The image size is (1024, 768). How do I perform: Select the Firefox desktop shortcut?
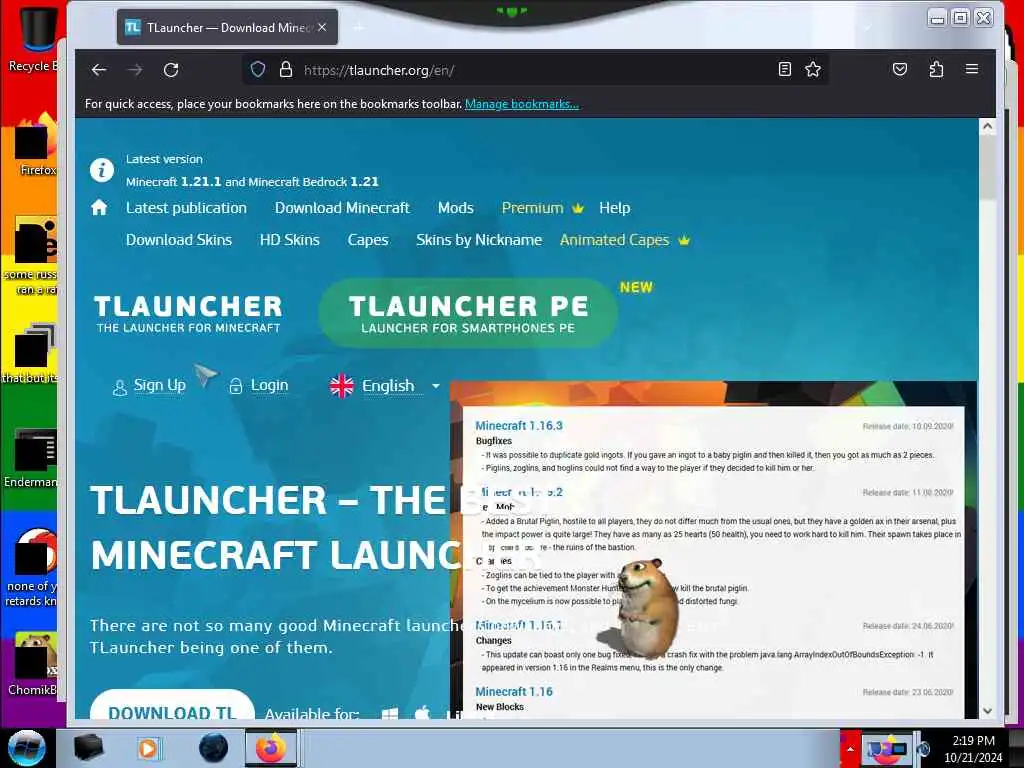(x=36, y=145)
